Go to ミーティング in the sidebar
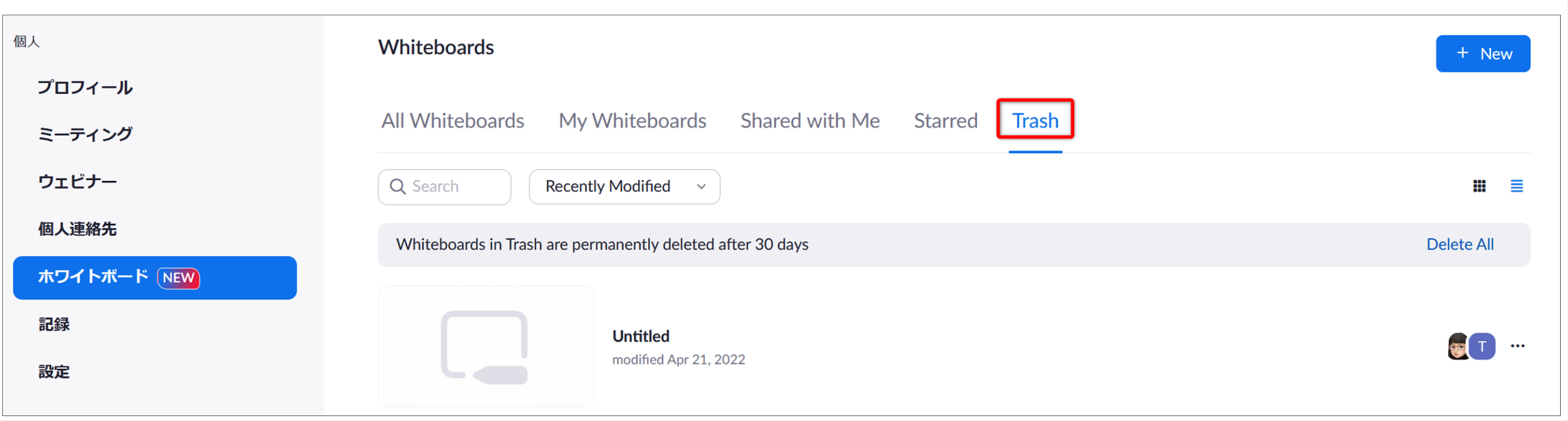 [84, 135]
